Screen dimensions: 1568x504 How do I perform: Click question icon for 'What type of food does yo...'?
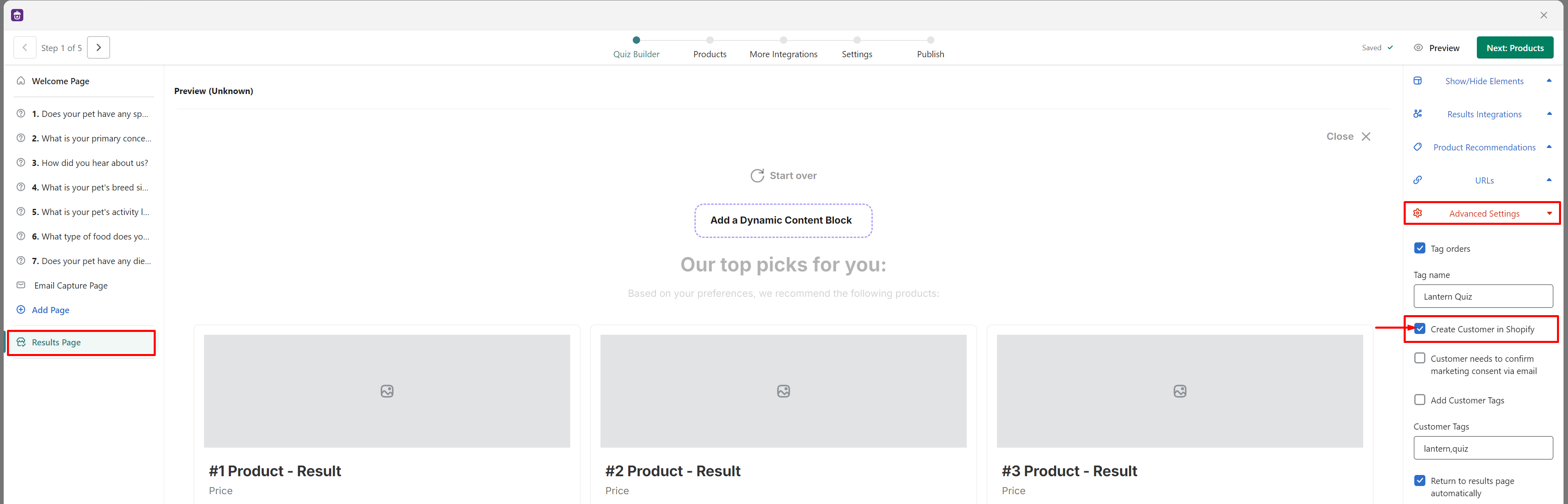pyautogui.click(x=21, y=236)
